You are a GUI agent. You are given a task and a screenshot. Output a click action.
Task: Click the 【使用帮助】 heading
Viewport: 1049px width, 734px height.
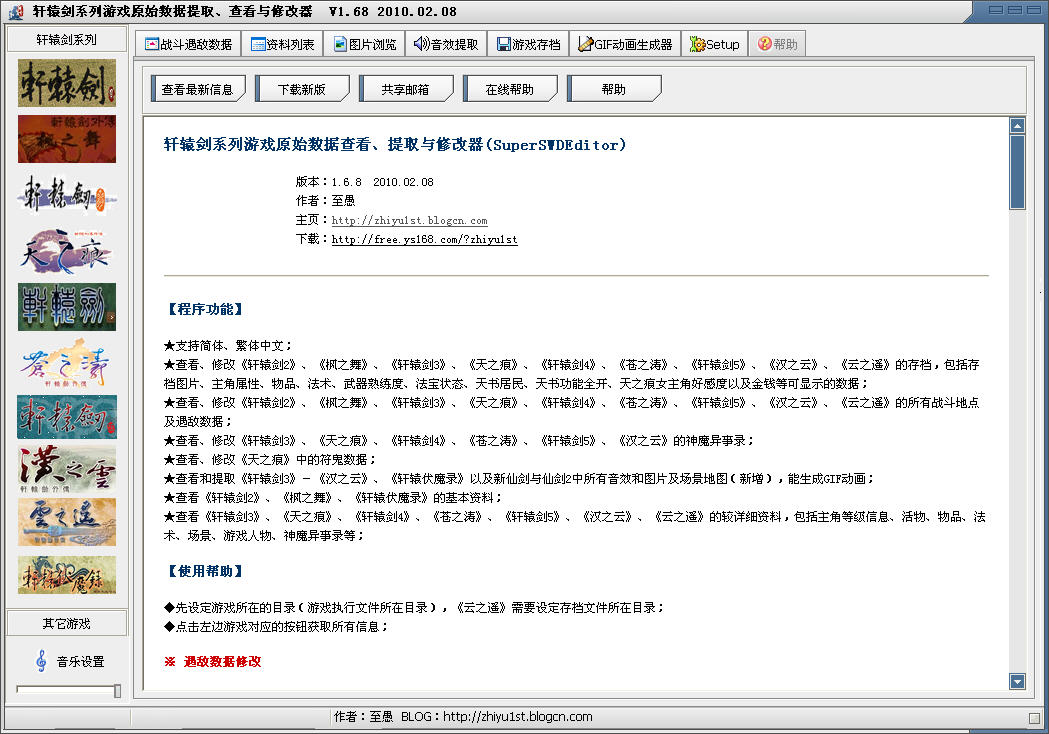point(205,571)
